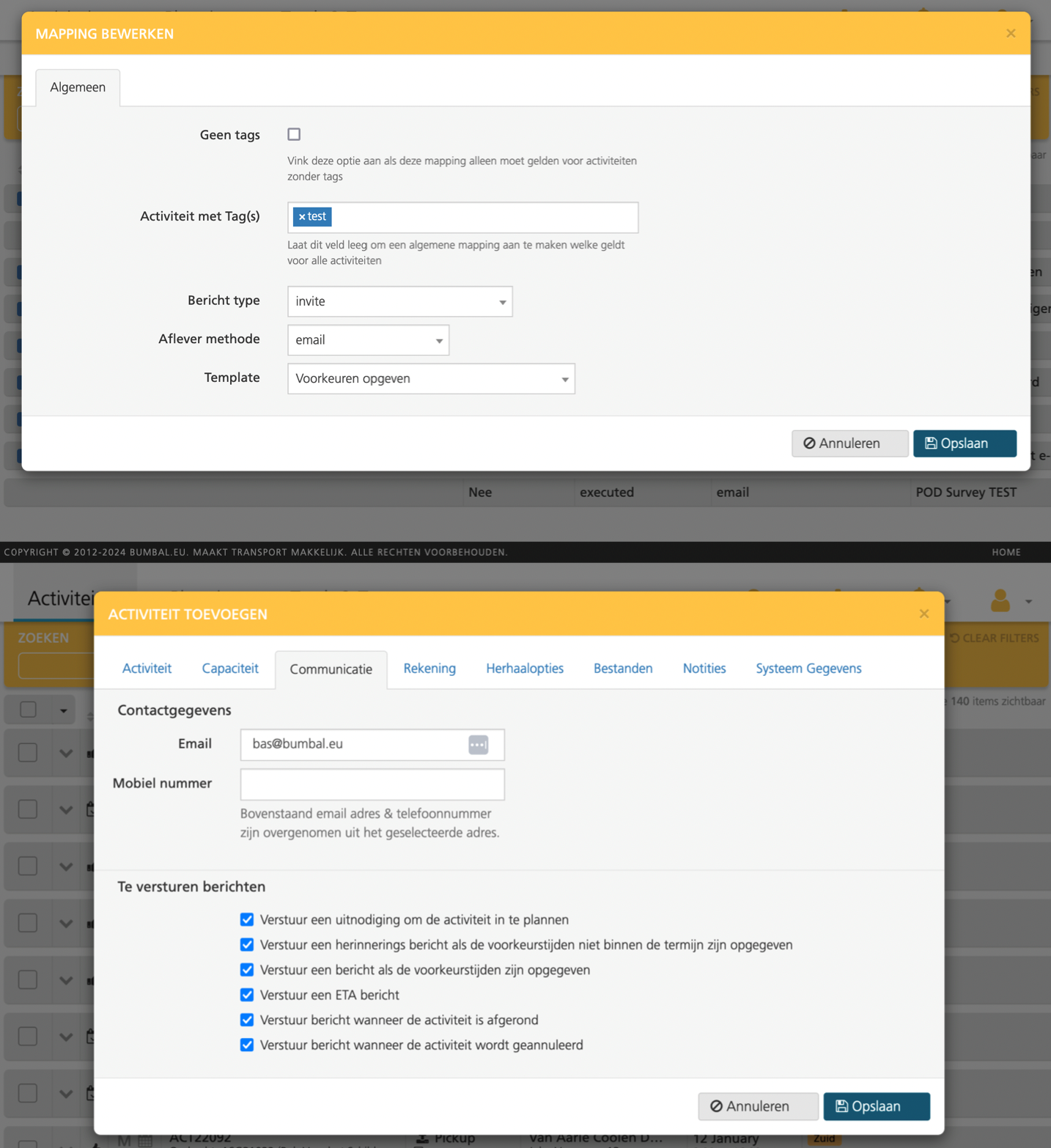This screenshot has height=1148, width=1051.
Task: Open the Systeem Gegevens tab
Action: coord(808,669)
